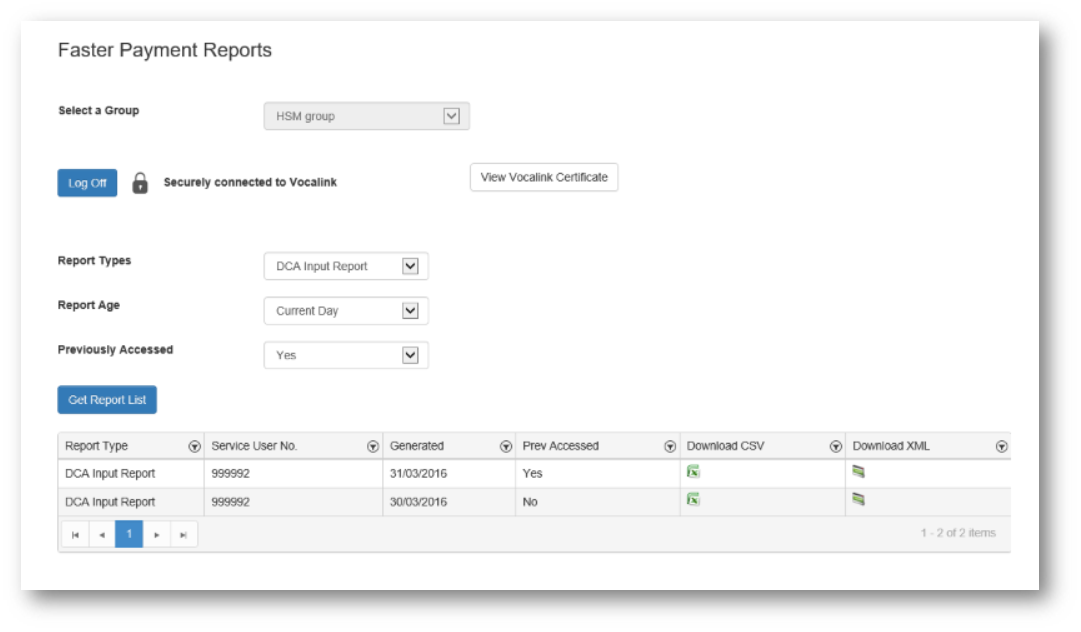Download XML for the 31/03/2016 report
This screenshot has width=1081, height=632.
[858, 472]
